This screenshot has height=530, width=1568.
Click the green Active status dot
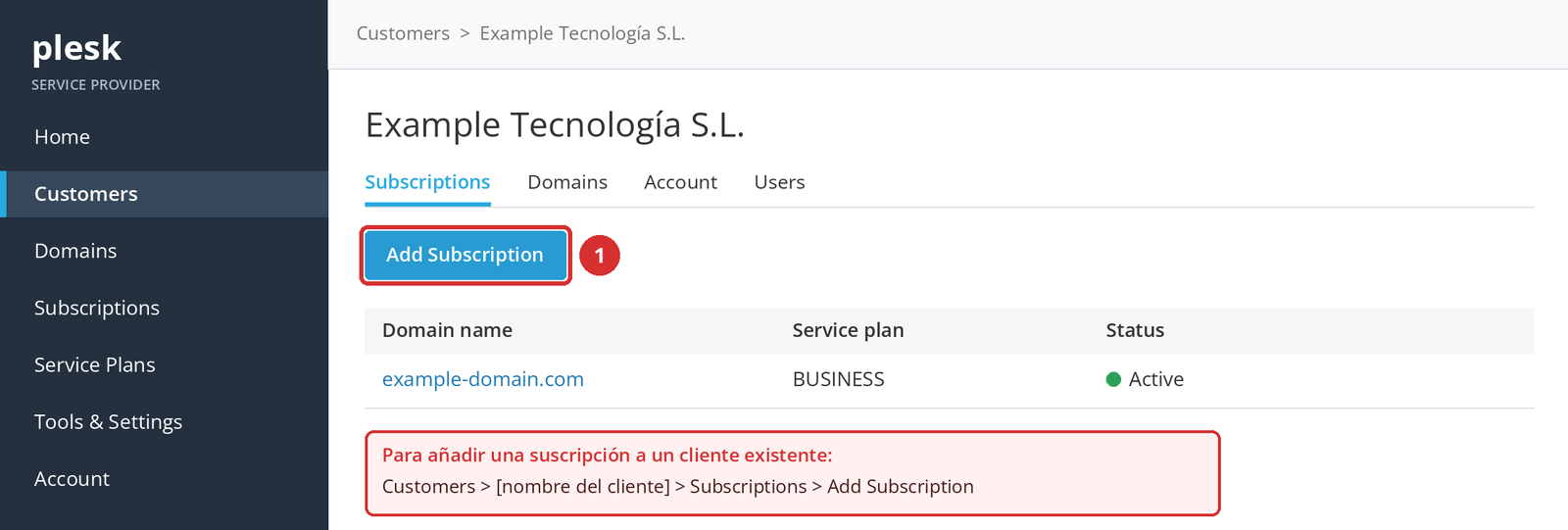(1113, 379)
